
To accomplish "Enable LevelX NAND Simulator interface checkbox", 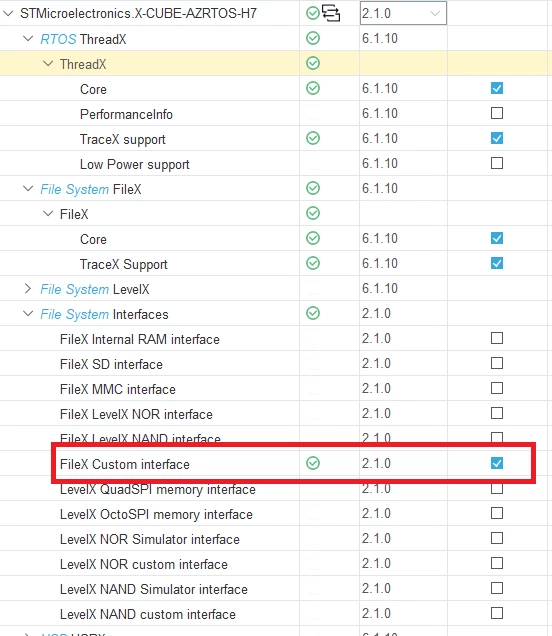I will (497, 588).
